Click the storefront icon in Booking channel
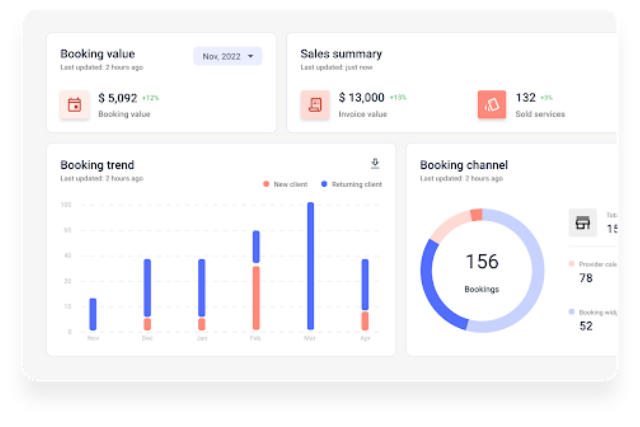Viewport: 640px width, 427px height. pos(582,223)
